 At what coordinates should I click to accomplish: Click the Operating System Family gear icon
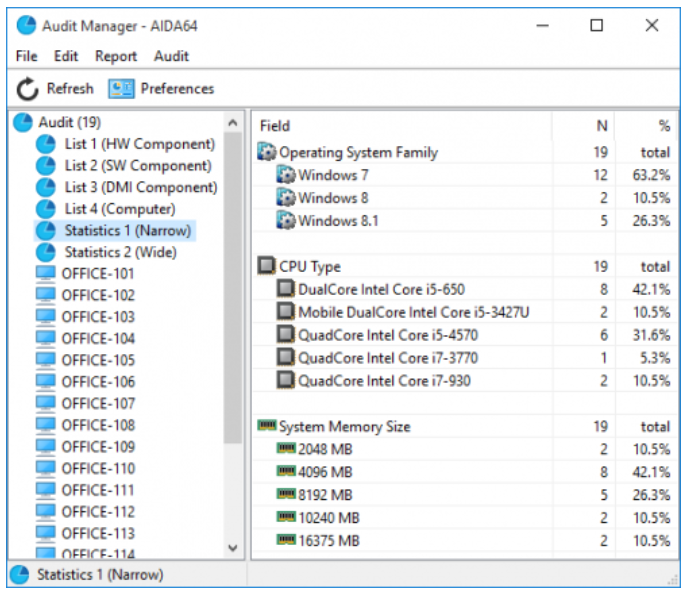(x=266, y=152)
